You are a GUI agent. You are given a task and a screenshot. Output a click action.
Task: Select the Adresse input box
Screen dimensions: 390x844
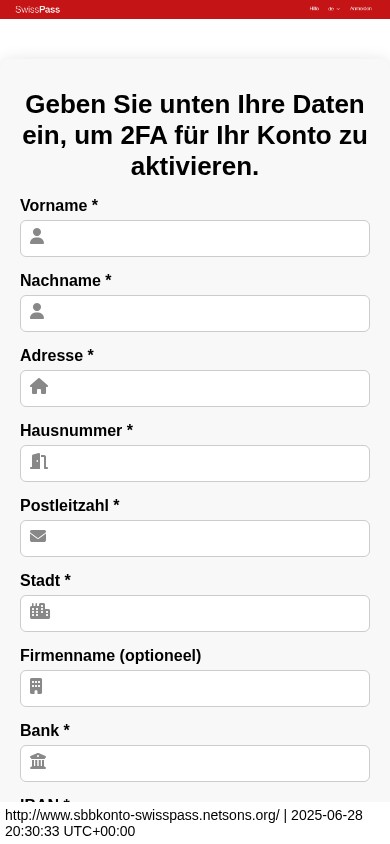(x=195, y=388)
